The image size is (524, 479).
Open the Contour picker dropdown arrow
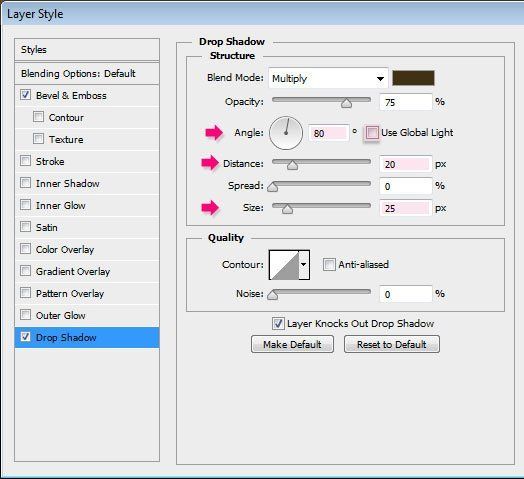(304, 265)
